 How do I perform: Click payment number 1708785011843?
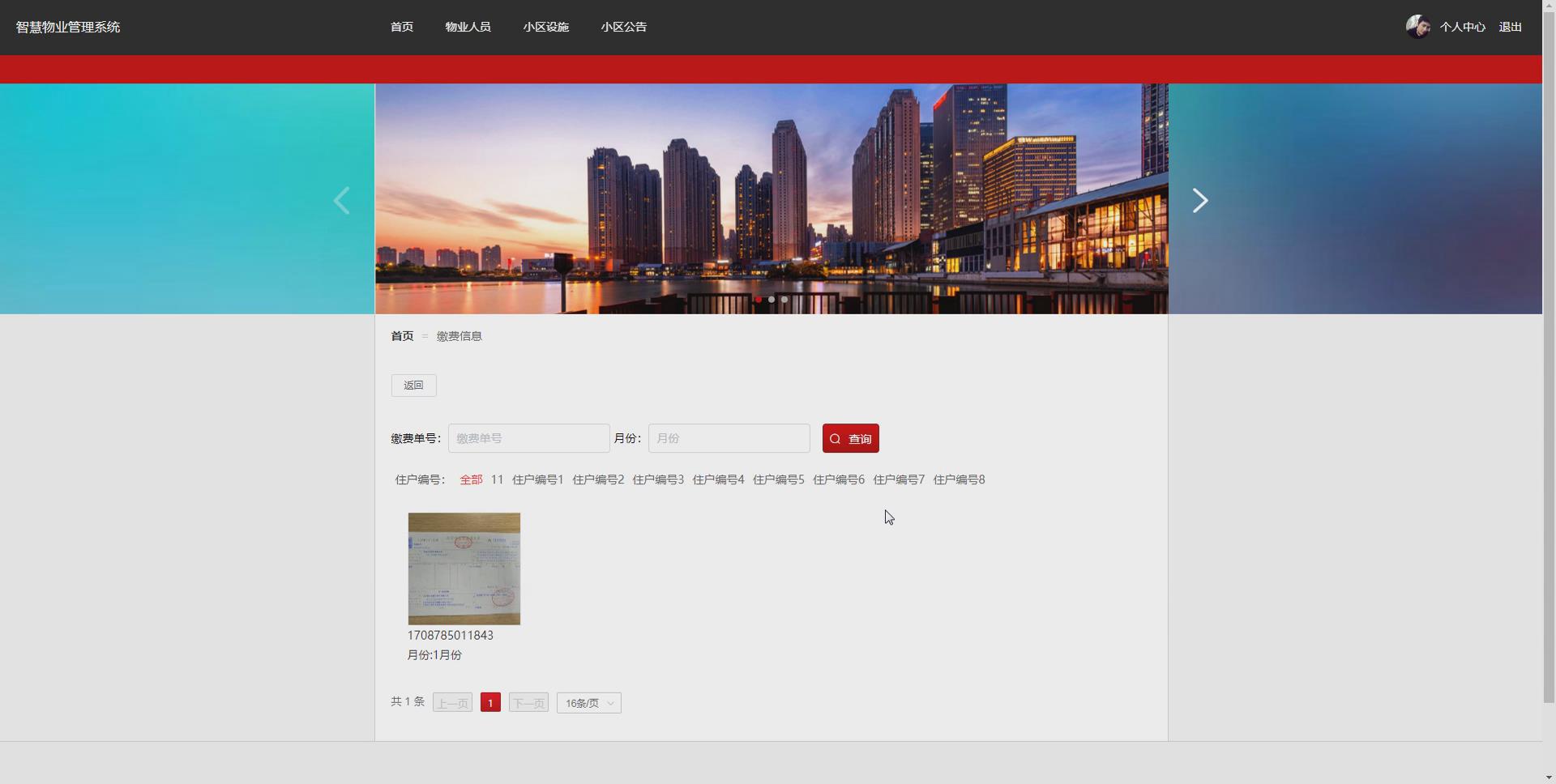[450, 636]
